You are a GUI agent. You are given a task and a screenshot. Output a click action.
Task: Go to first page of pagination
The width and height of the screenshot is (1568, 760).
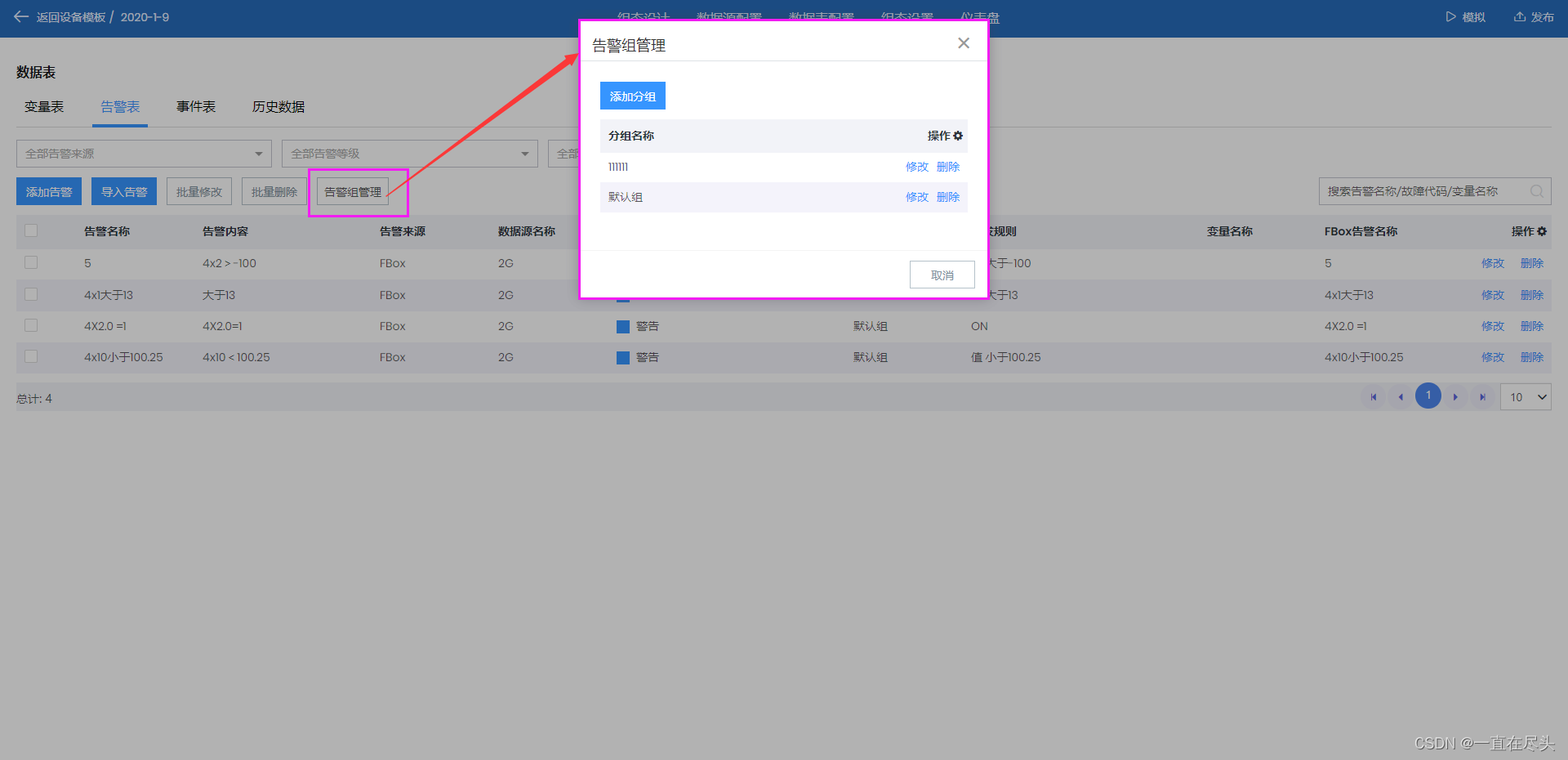pos(1374,397)
